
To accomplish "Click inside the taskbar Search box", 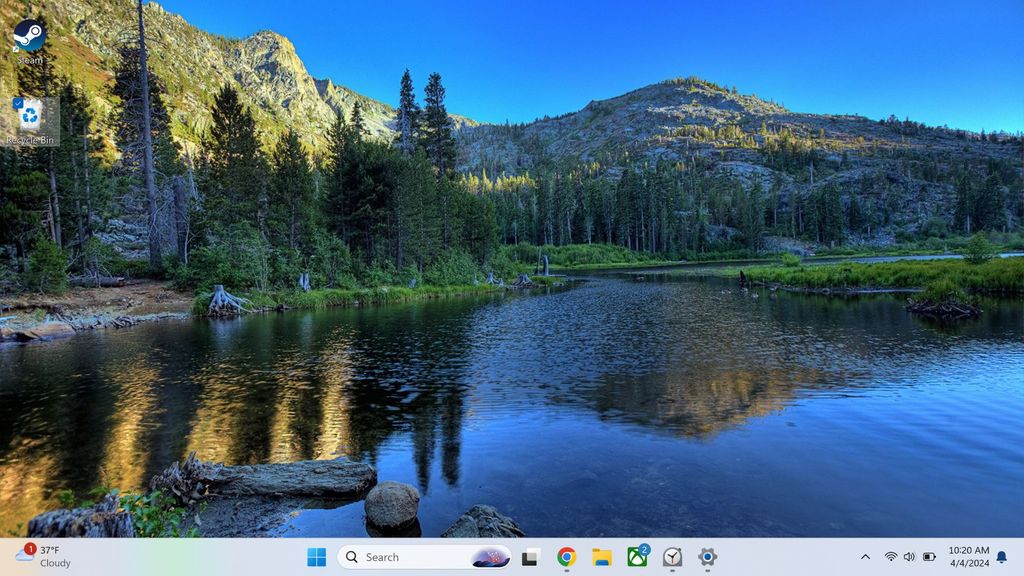I will click(x=390, y=557).
